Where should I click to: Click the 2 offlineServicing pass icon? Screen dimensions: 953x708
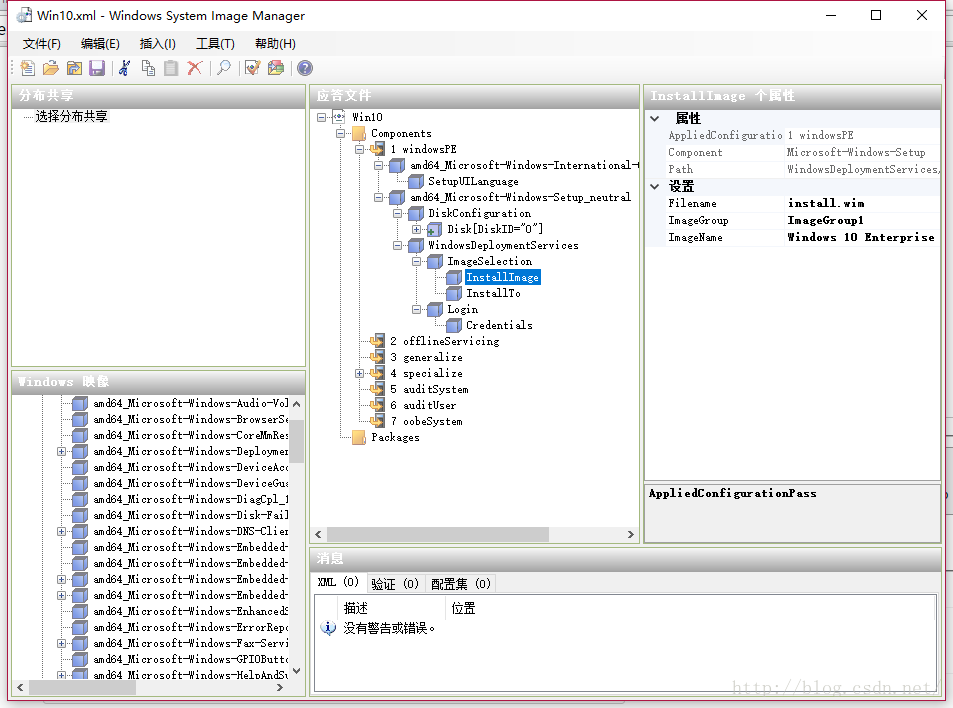pyautogui.click(x=377, y=341)
